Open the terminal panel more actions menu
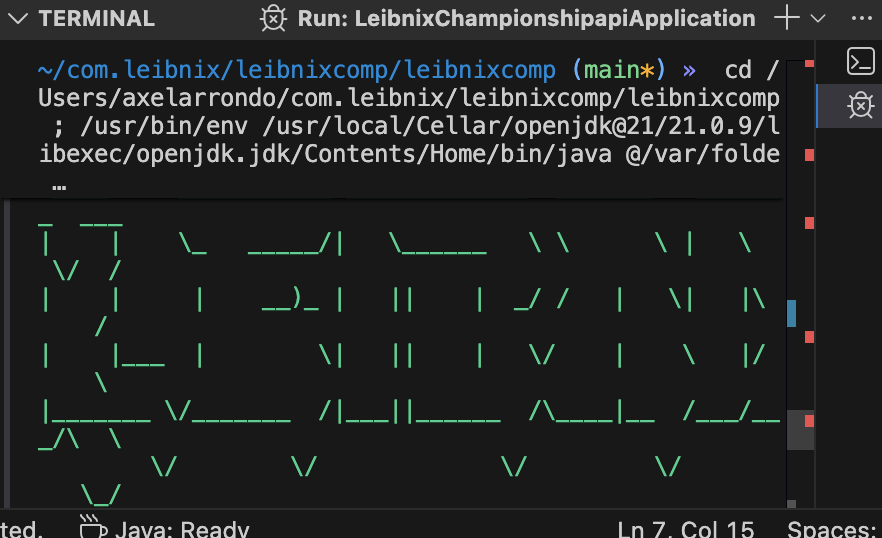882x538 pixels. [860, 18]
